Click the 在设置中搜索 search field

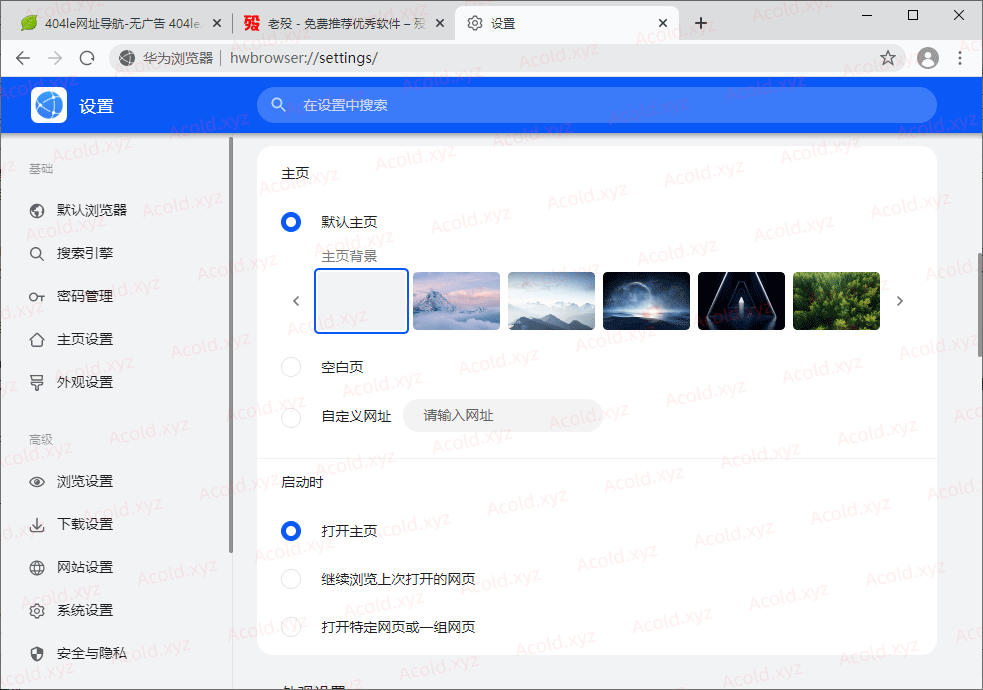[597, 105]
